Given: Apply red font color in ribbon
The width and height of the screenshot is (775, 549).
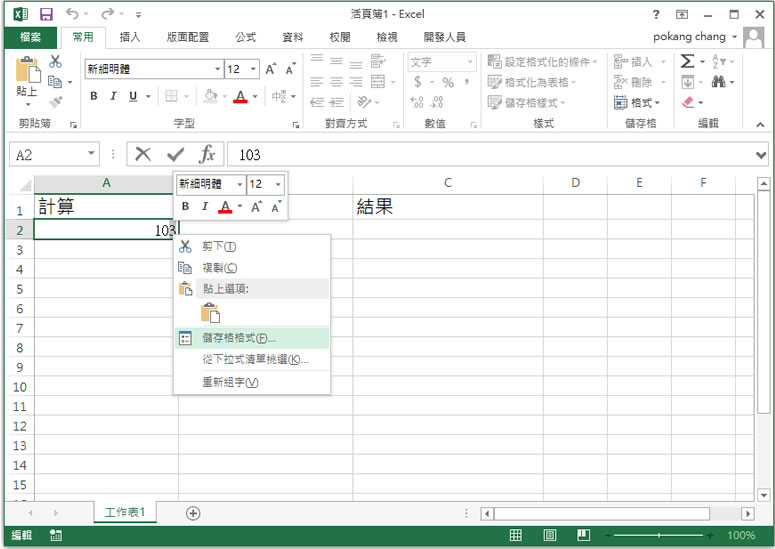Looking at the screenshot, I should point(240,96).
